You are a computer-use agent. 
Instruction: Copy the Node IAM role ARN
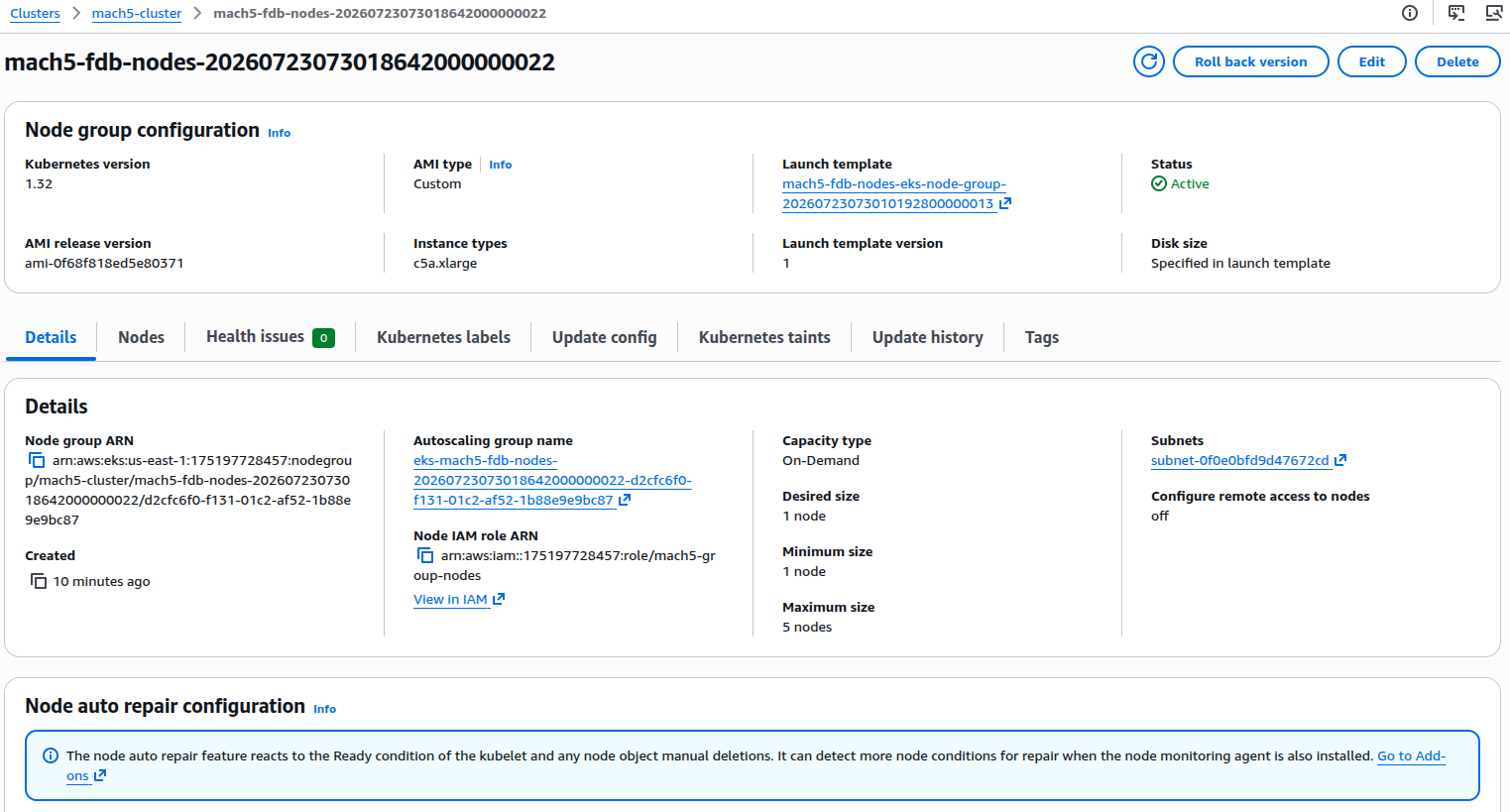coord(425,555)
